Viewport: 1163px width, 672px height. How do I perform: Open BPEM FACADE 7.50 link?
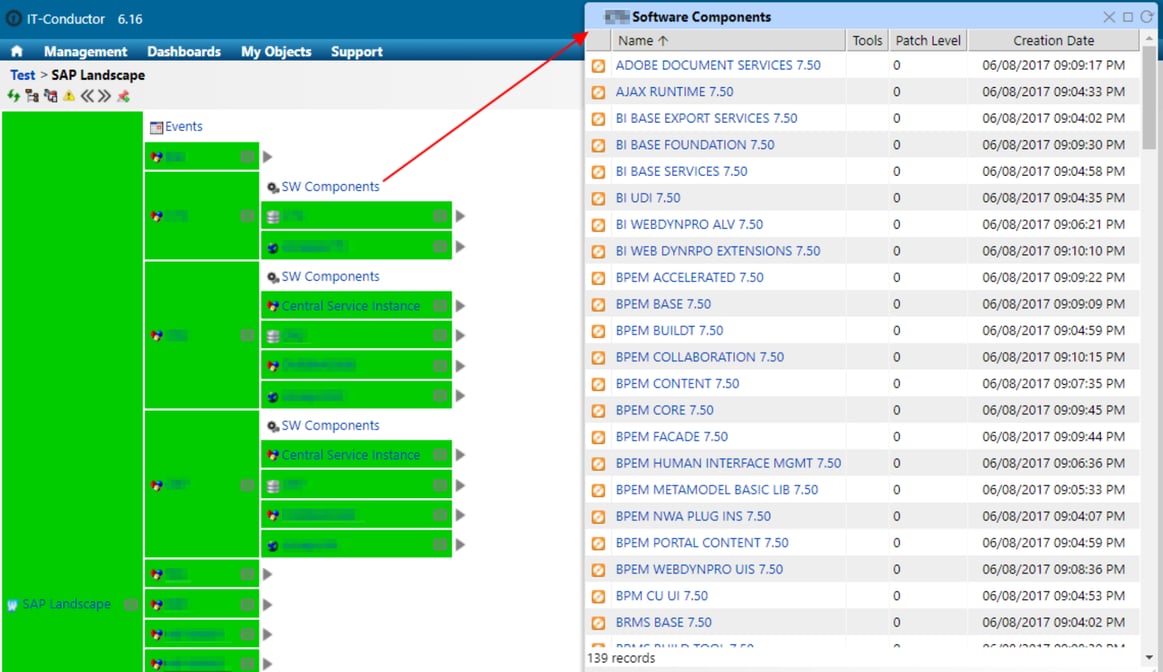pos(672,437)
